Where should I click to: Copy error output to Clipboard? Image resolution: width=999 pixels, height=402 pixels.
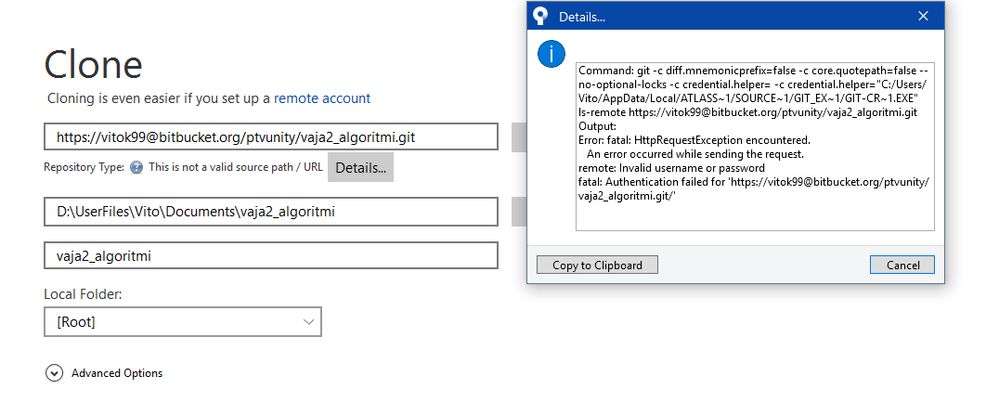coord(597,265)
